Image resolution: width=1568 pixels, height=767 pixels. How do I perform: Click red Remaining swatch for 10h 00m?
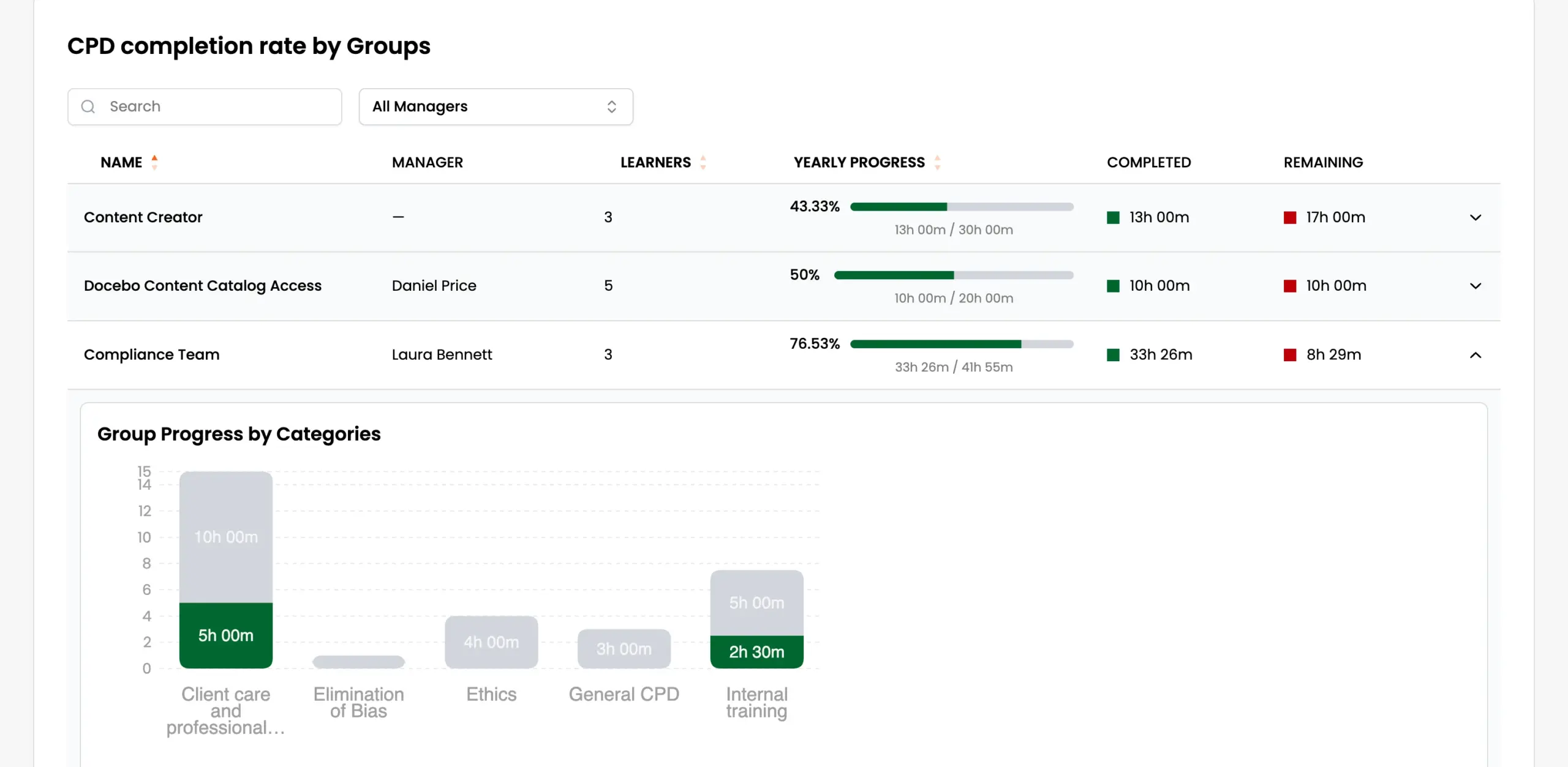(1290, 286)
